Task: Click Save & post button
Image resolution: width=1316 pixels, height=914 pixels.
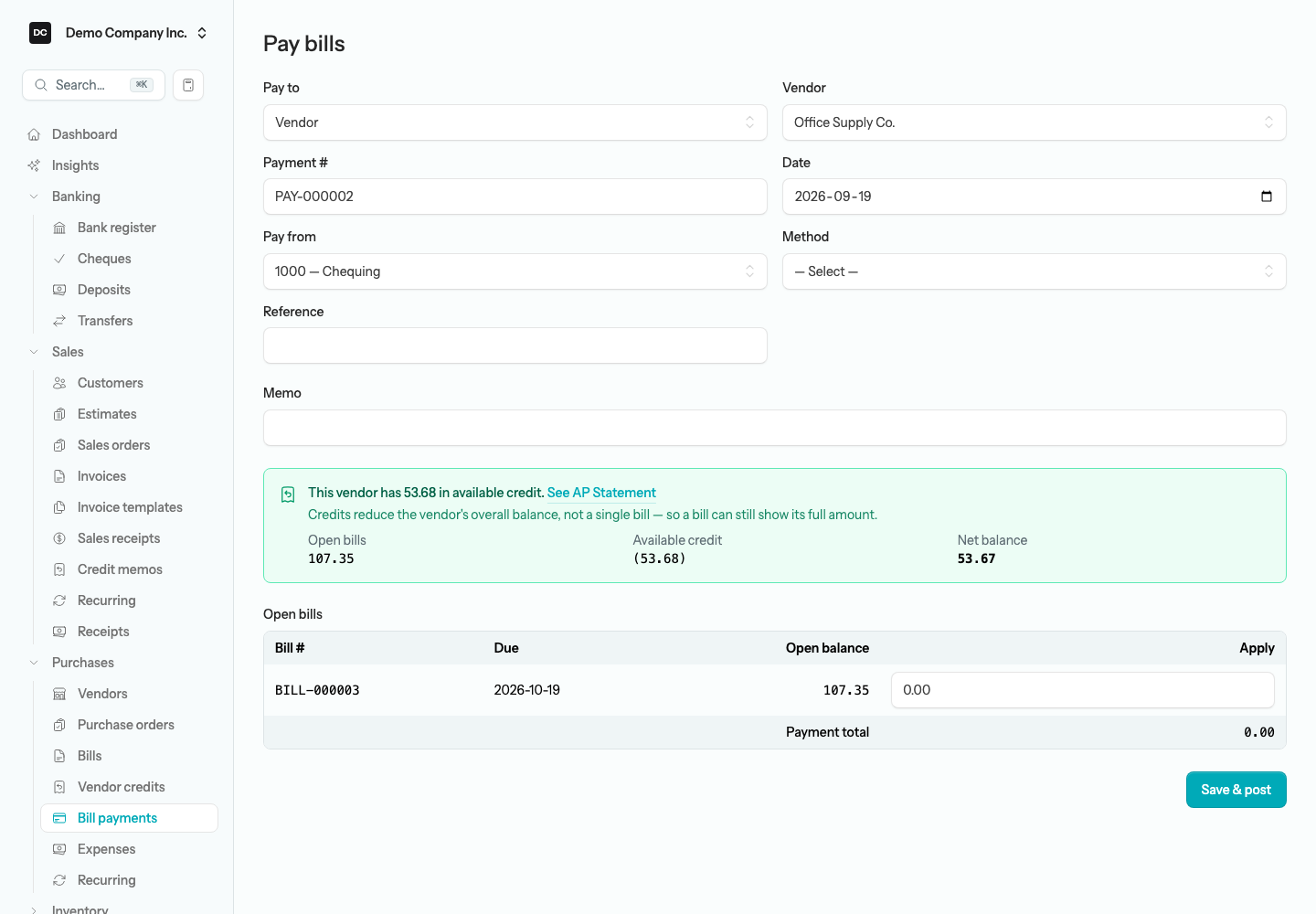Action: coord(1236,790)
